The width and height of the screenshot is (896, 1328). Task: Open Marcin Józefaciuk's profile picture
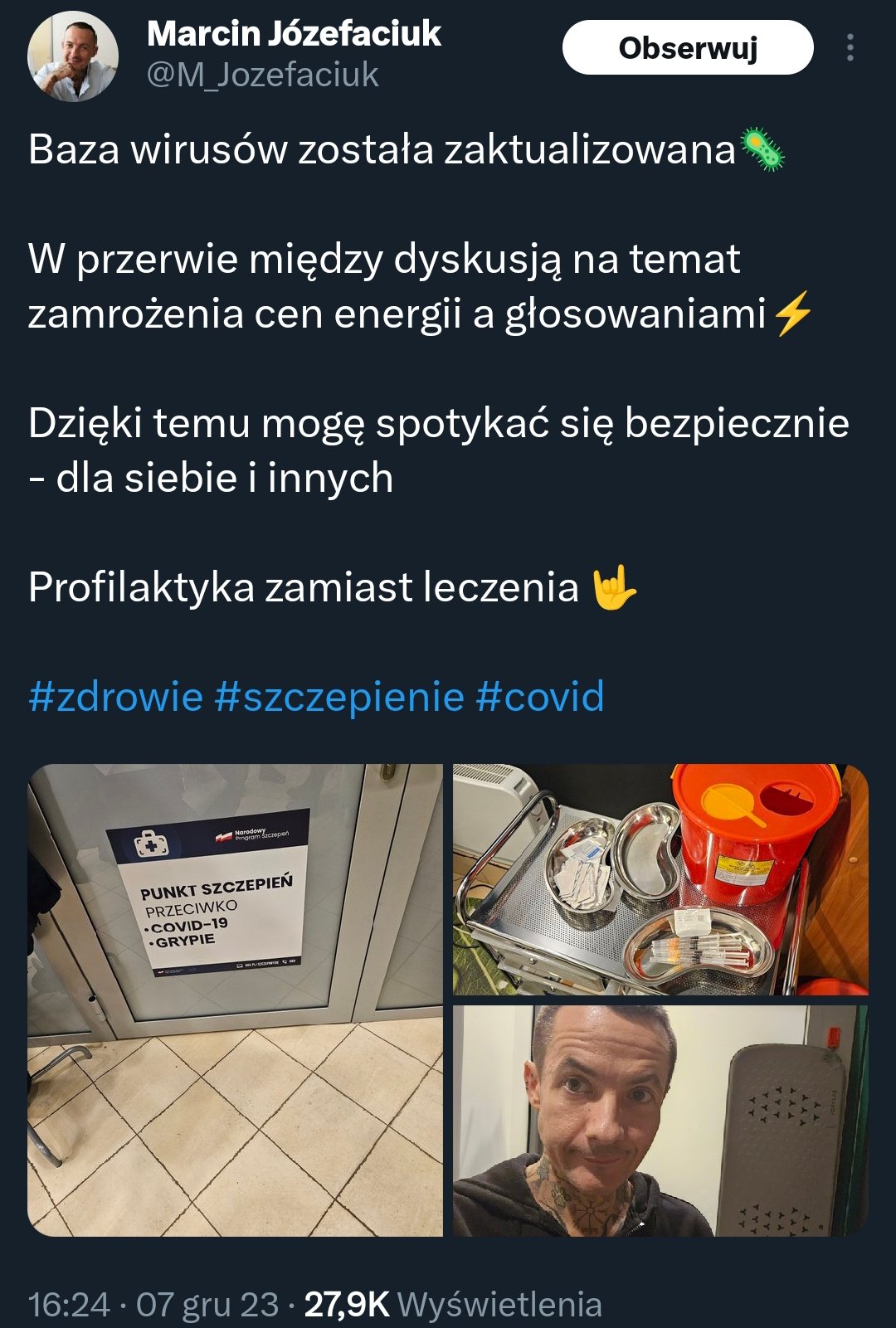click(73, 56)
